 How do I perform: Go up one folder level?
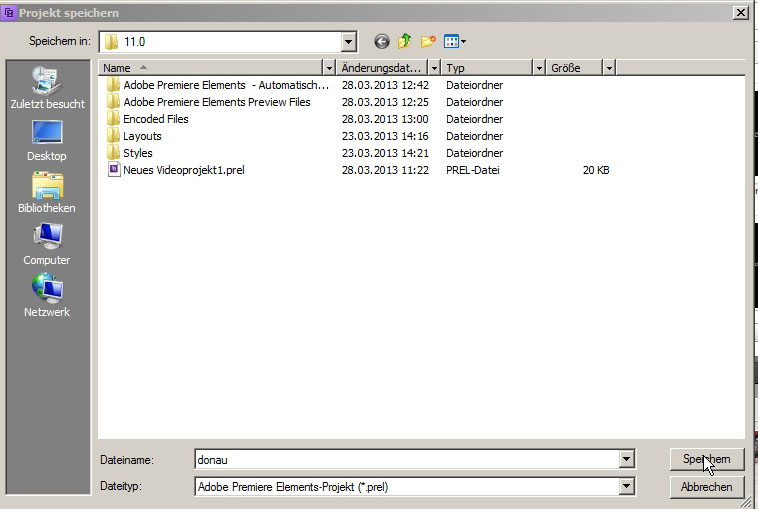[x=405, y=42]
